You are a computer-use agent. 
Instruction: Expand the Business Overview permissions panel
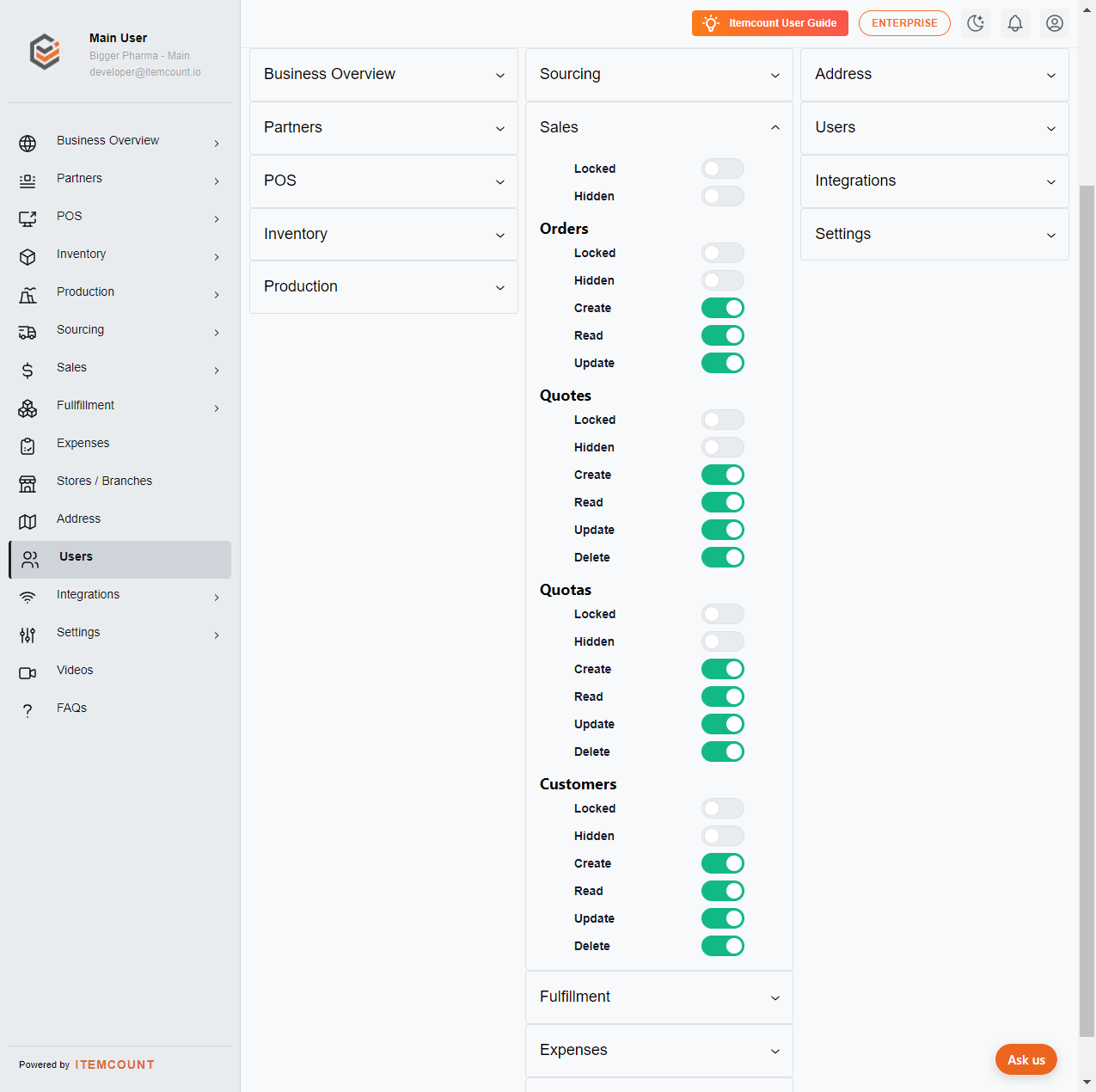[383, 75]
